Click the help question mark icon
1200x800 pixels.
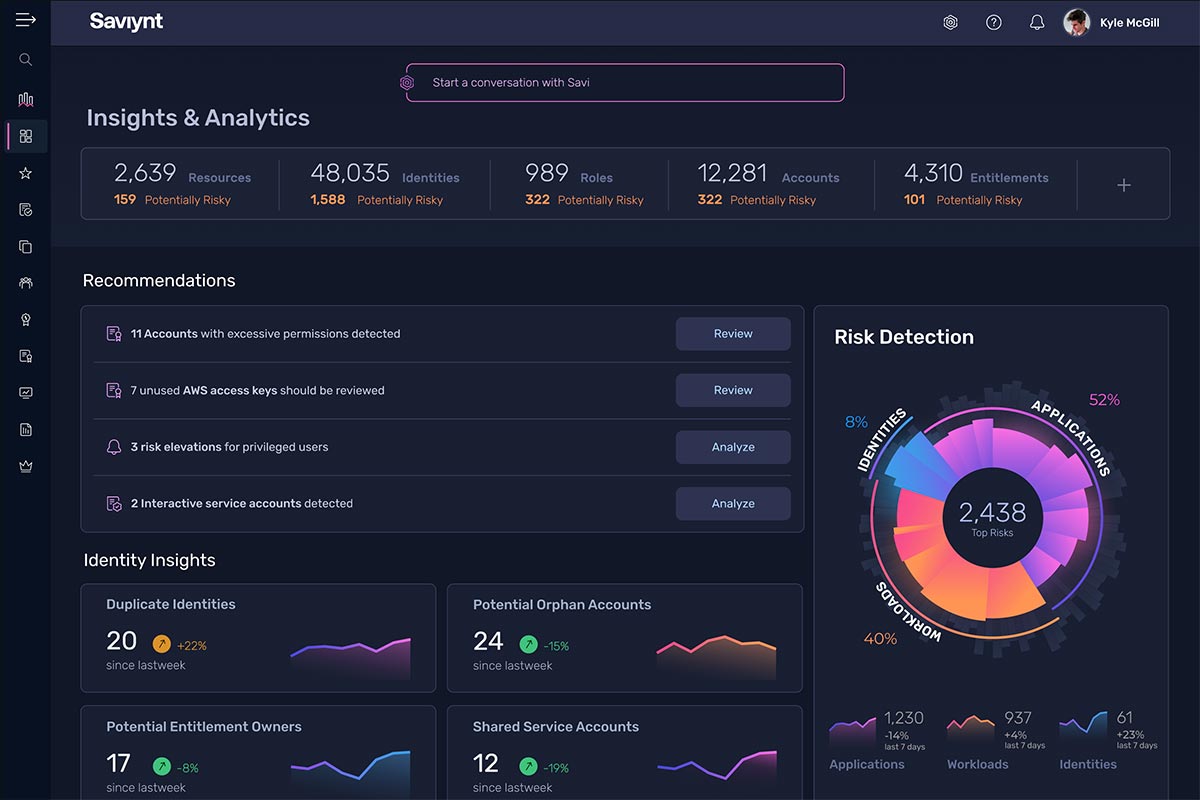pyautogui.click(x=993, y=22)
